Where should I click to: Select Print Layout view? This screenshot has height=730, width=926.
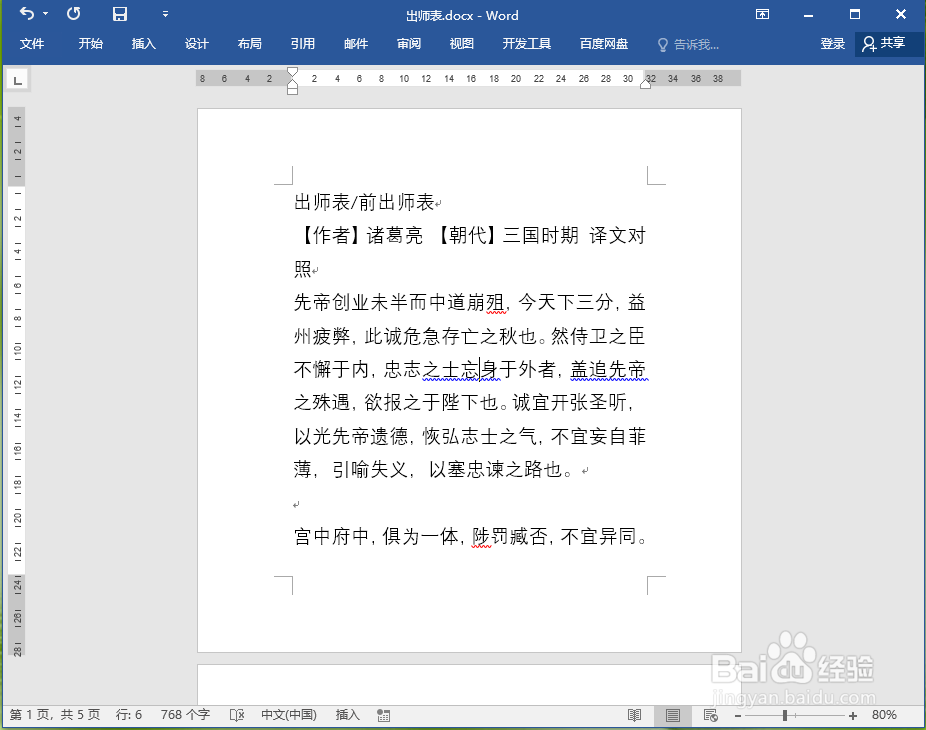(x=672, y=715)
